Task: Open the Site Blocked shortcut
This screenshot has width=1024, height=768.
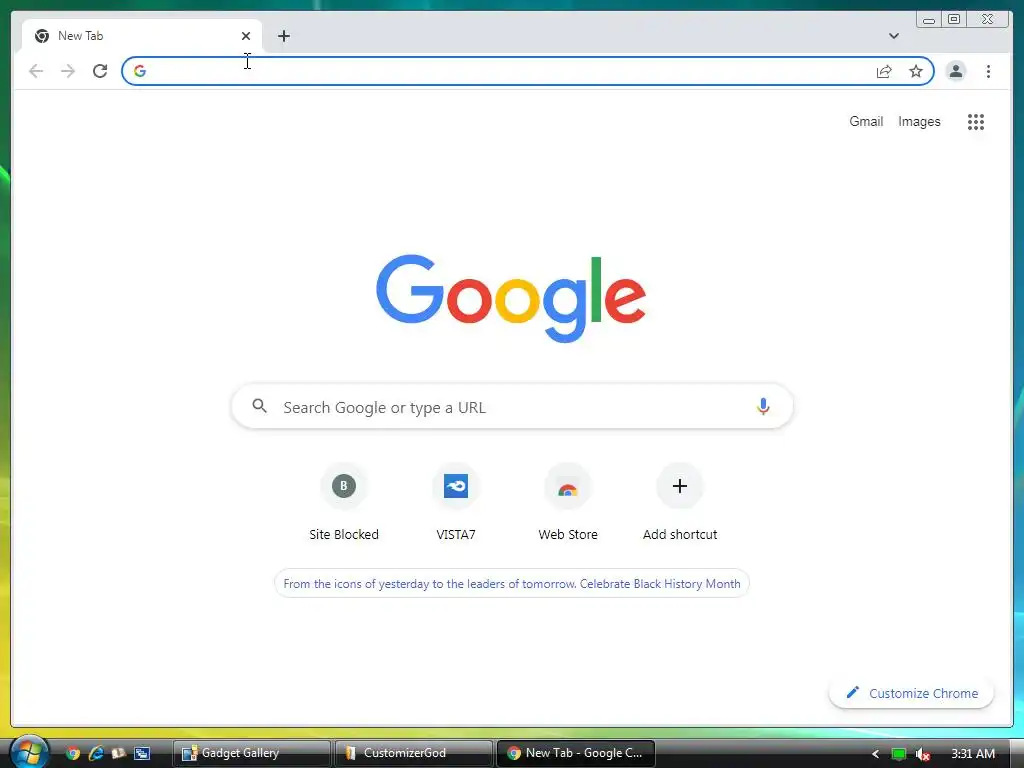Action: 344,502
